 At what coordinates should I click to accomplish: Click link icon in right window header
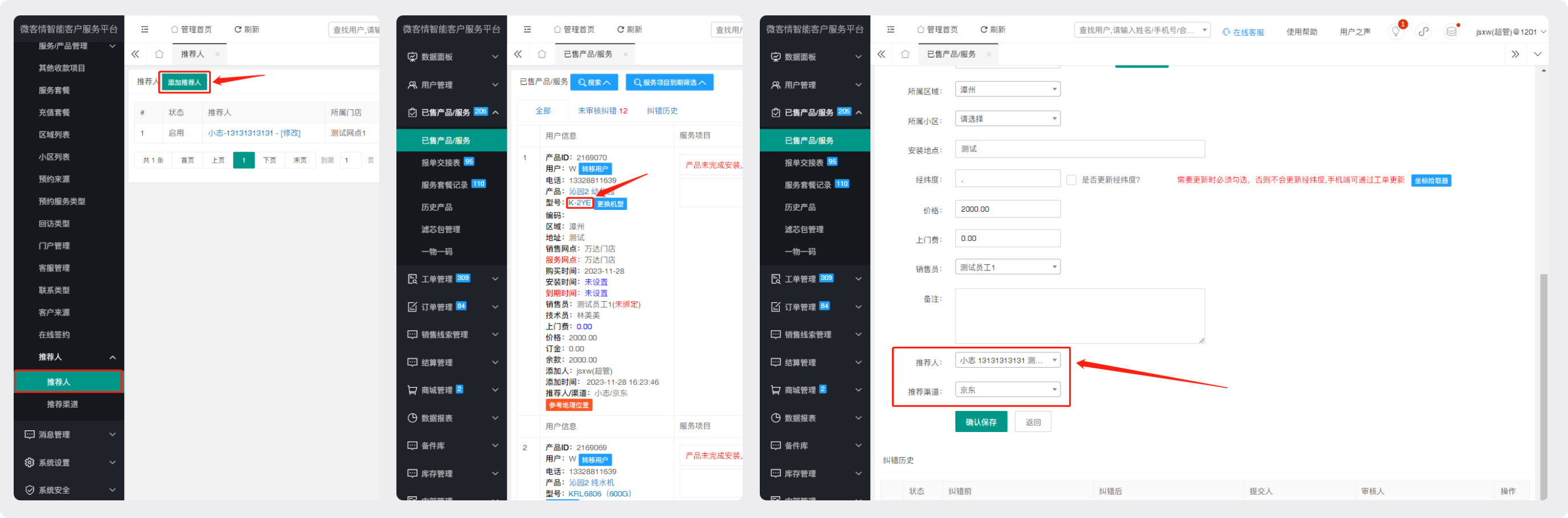(1423, 31)
